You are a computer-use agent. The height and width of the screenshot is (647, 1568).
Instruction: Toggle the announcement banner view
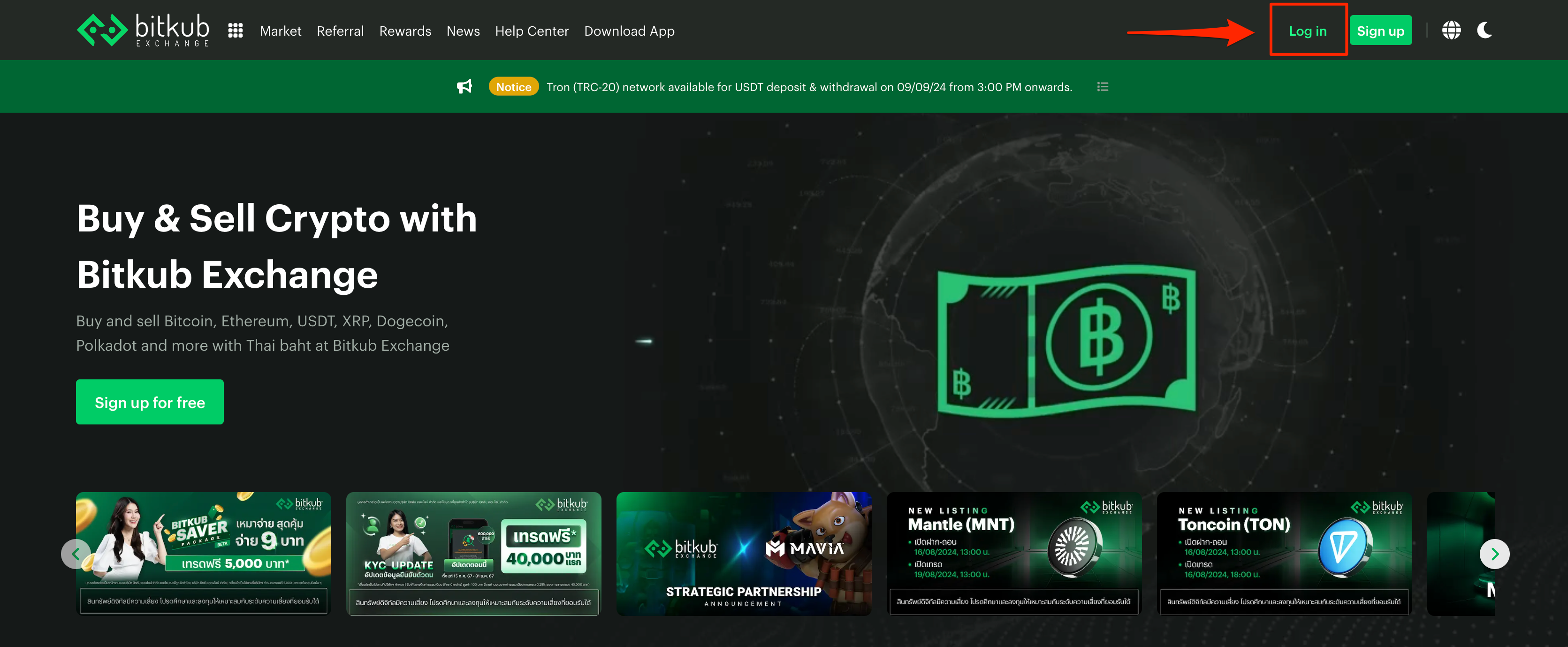[x=1103, y=86]
